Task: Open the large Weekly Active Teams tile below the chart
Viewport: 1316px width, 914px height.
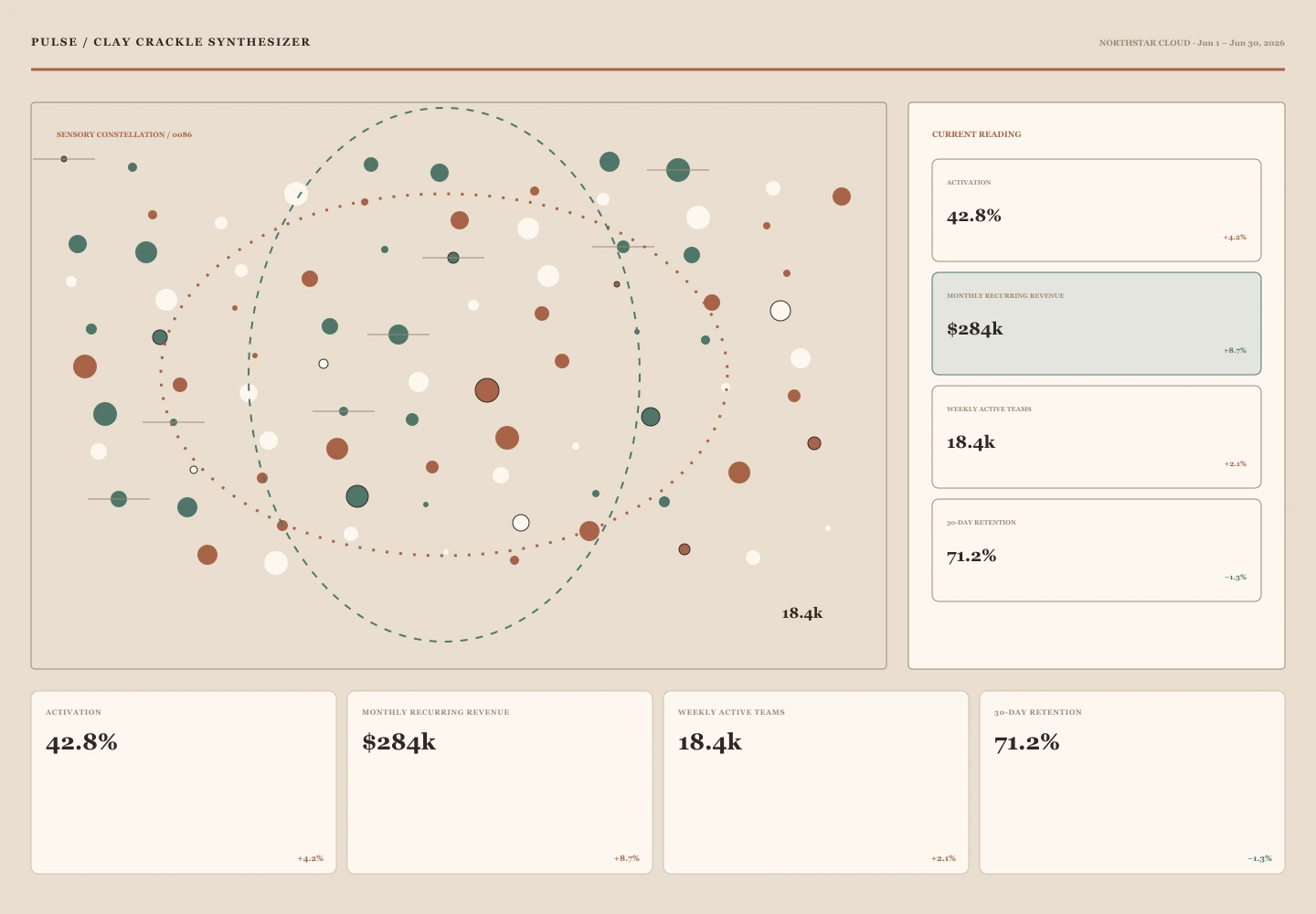Action: pos(816,782)
